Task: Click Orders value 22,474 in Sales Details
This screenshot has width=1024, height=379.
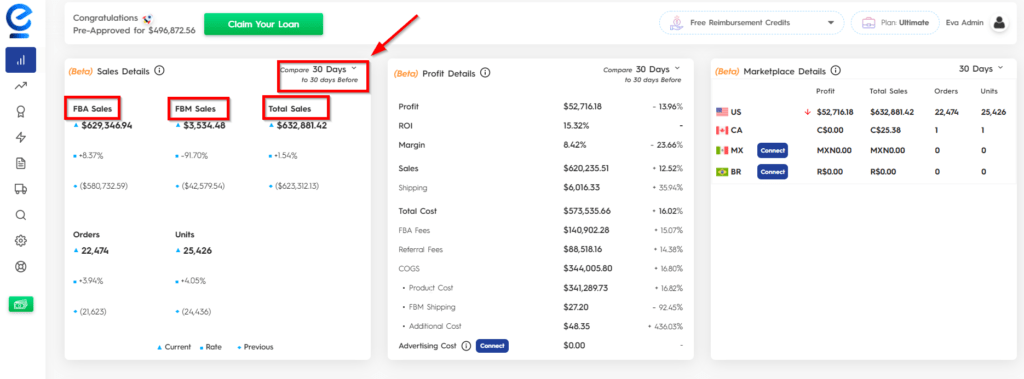Action: 95,251
